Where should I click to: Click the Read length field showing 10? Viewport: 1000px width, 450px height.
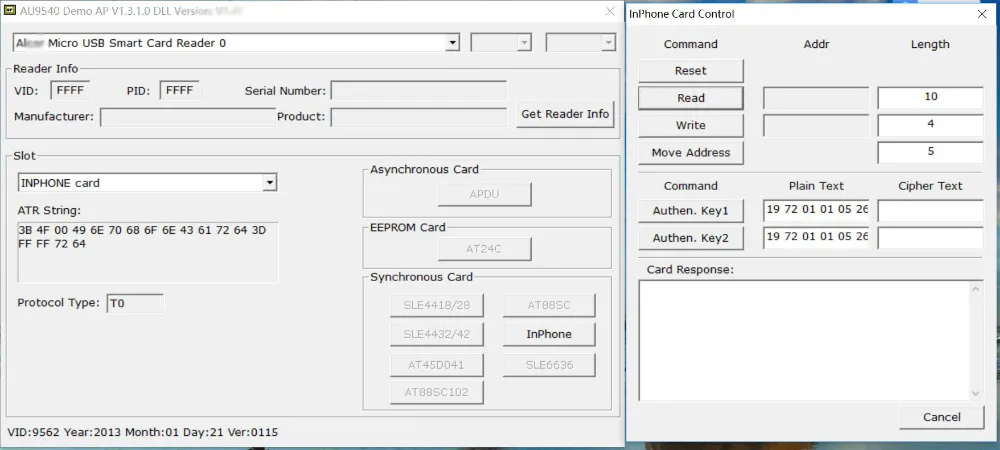point(930,98)
